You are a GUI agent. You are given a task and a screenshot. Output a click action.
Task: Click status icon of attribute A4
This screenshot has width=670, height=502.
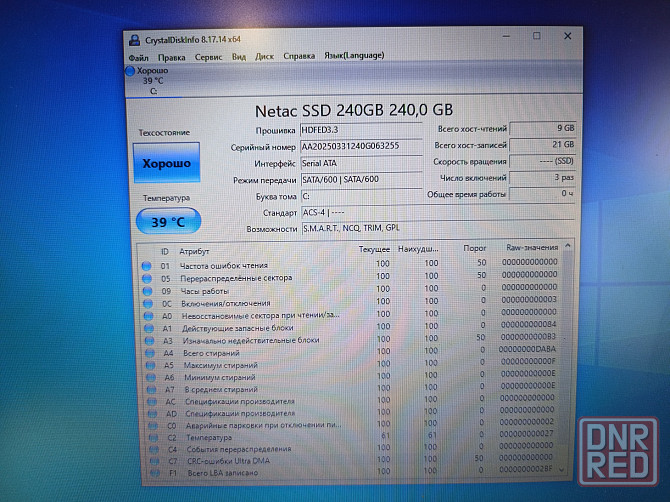pos(150,353)
